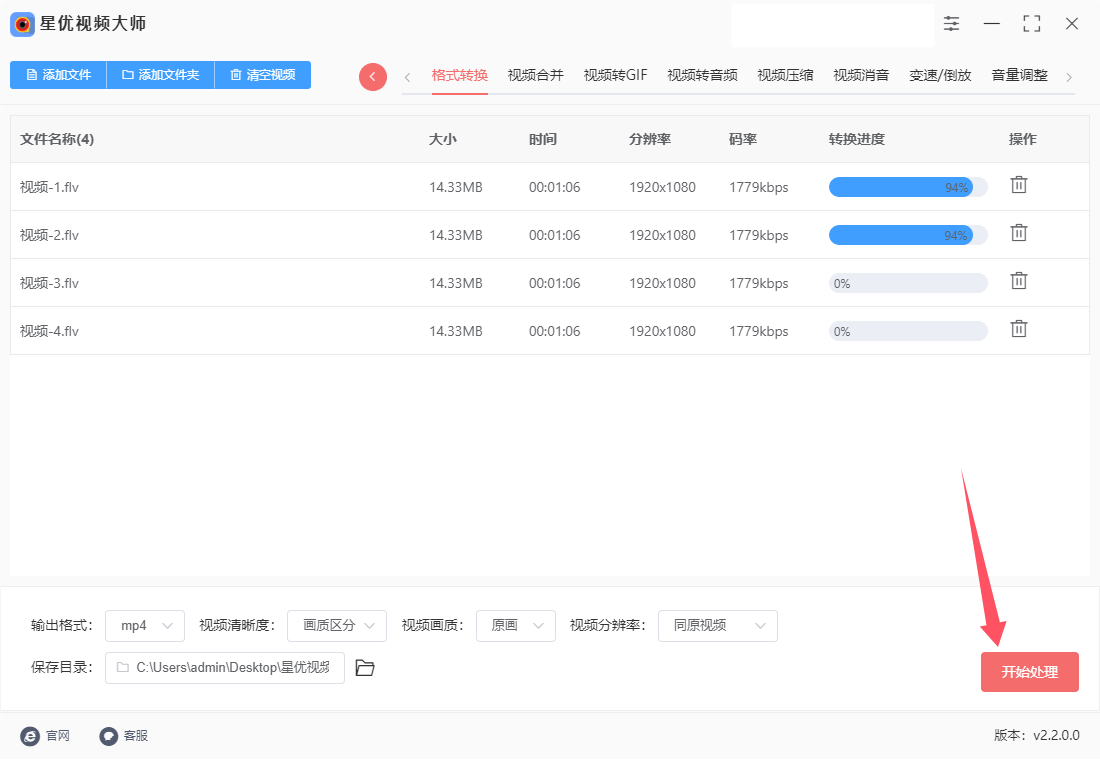Open the settings sliders icon in title bar
Viewport: 1100px width, 760px height.
(951, 24)
